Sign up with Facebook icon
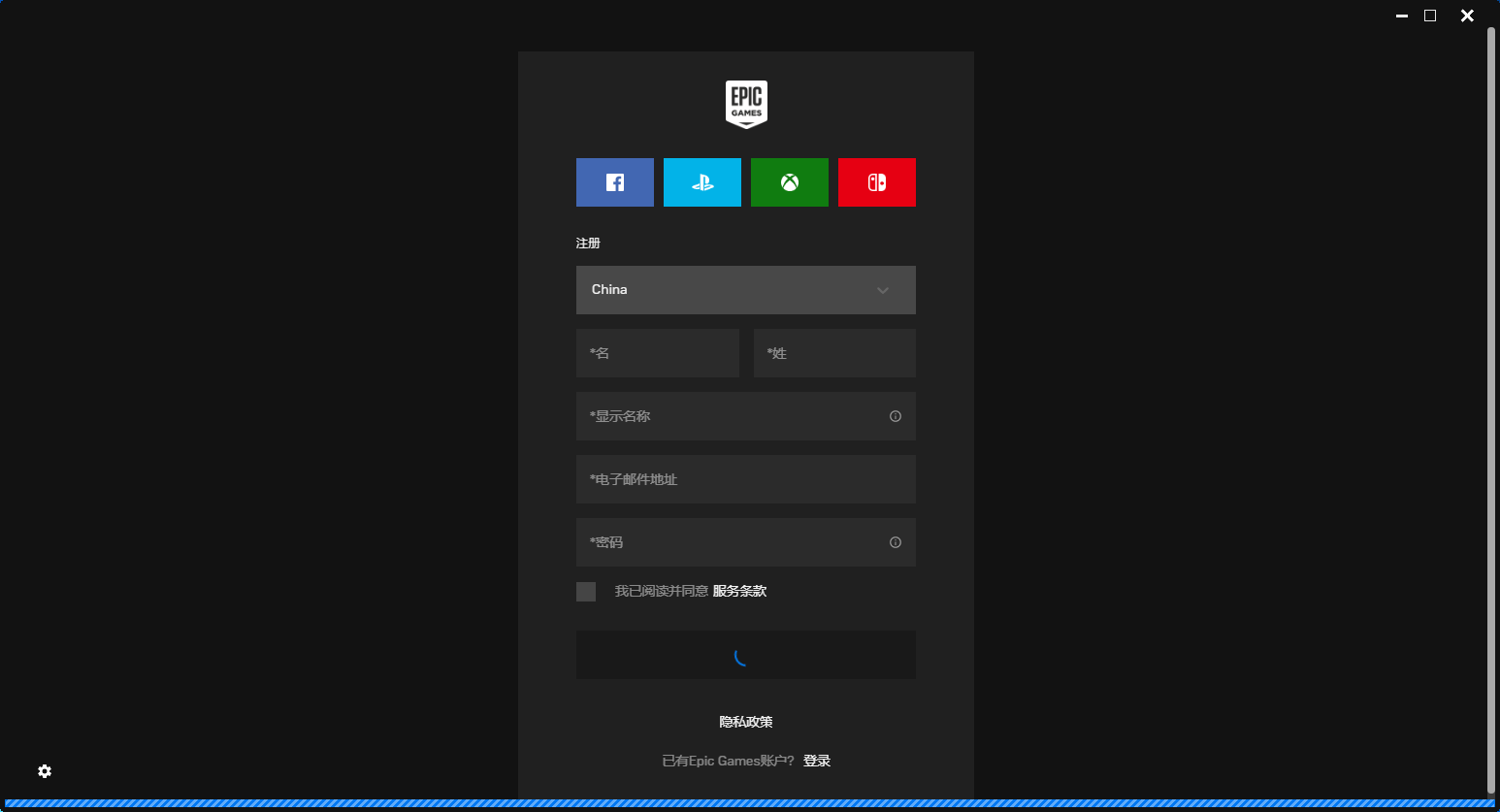 coord(614,182)
